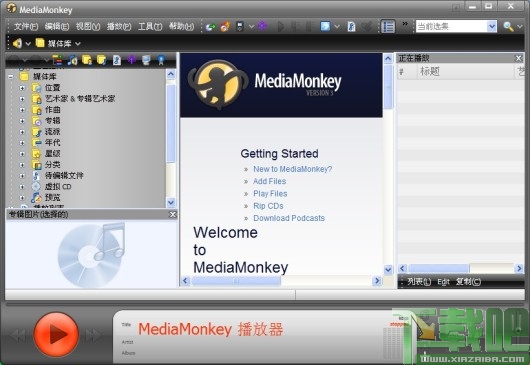Open the 当前选集 search scope combo box
Screen dimensions: 530x365
[x=456, y=26]
